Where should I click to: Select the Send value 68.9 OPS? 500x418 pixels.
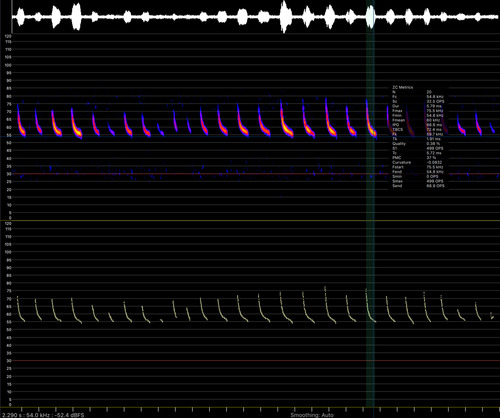click(x=436, y=186)
